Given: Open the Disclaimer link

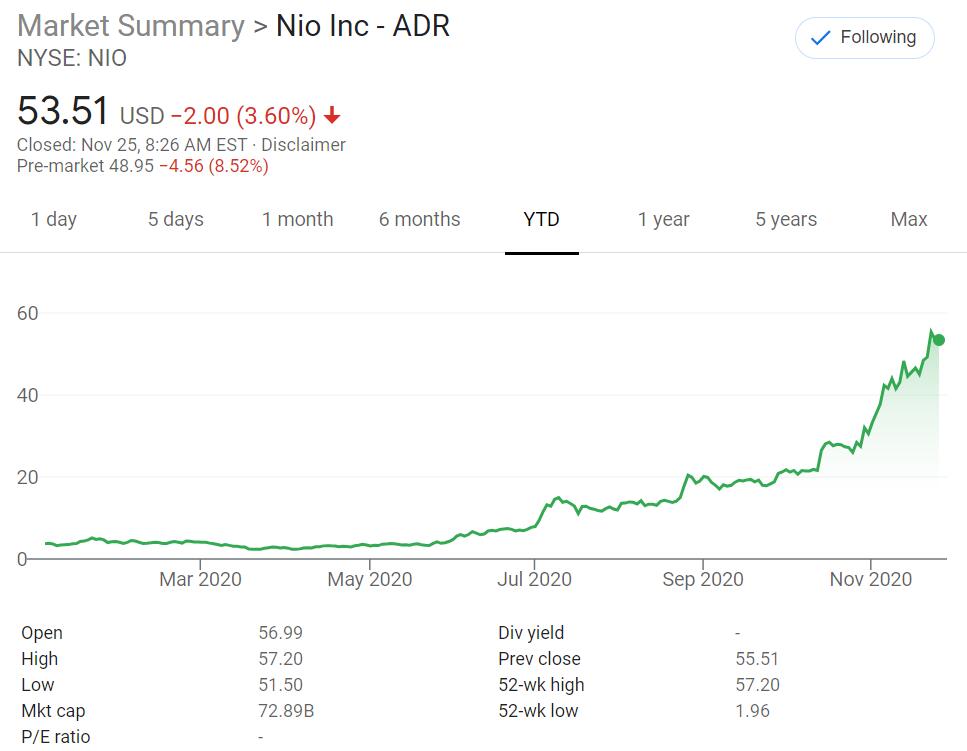Looking at the screenshot, I should (304, 144).
